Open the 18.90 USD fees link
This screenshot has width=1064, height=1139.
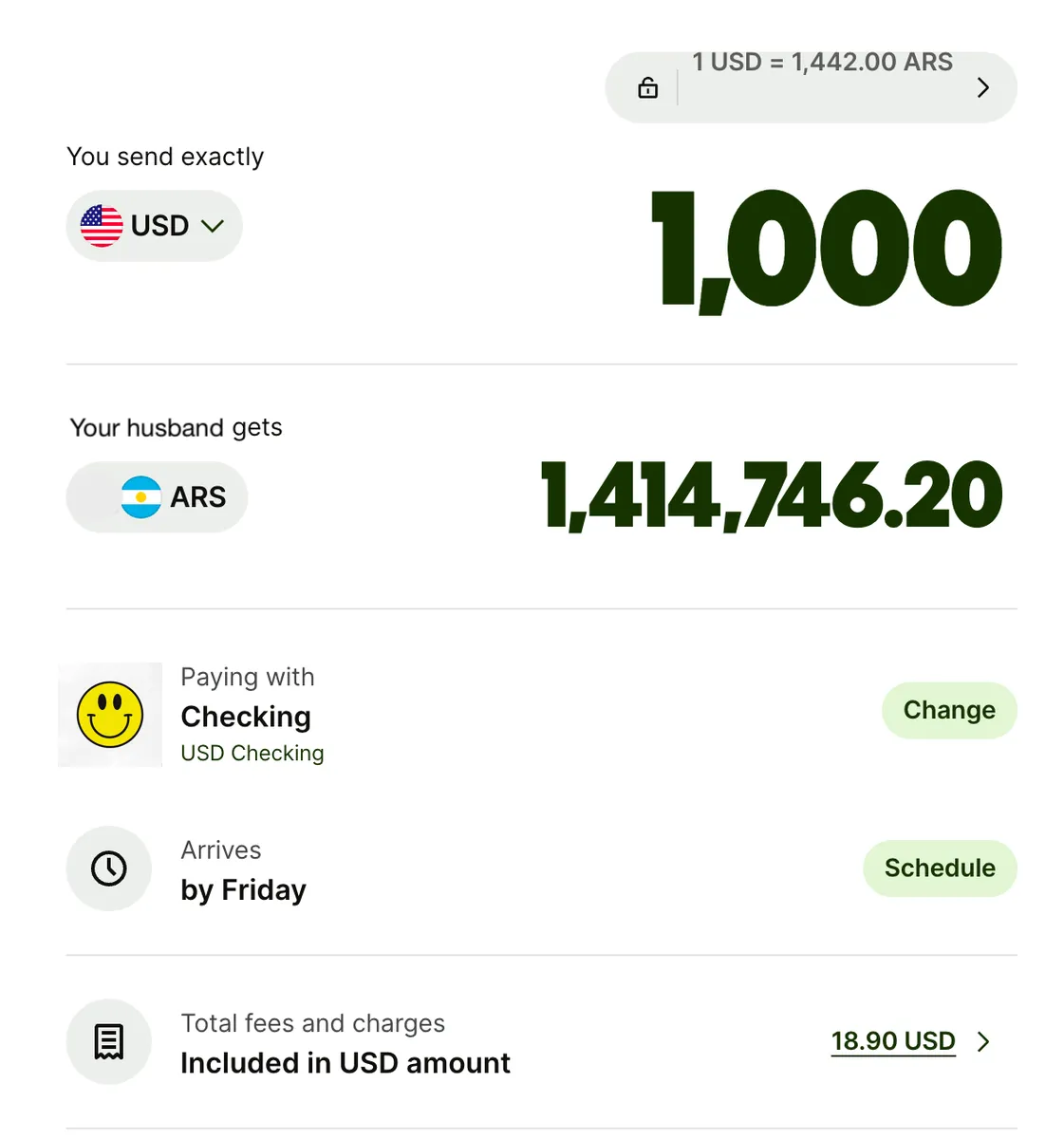(893, 1041)
